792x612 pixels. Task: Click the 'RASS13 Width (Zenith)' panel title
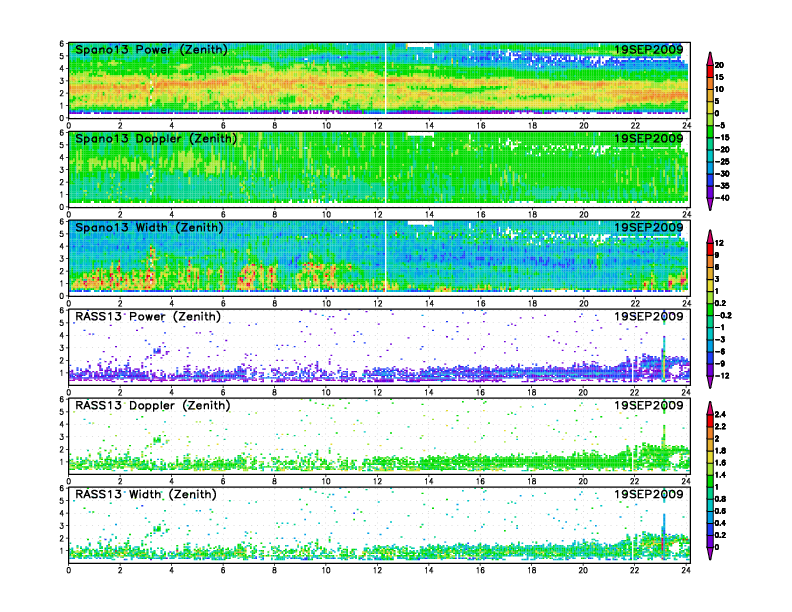145,494
